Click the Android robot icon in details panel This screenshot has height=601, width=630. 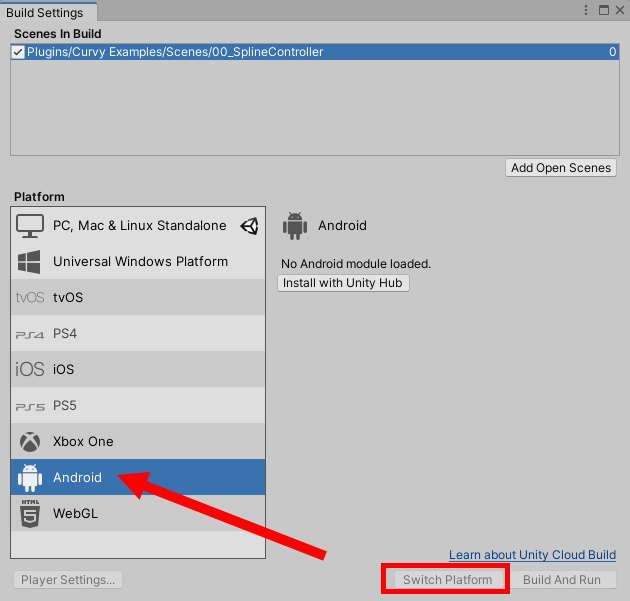coord(295,226)
